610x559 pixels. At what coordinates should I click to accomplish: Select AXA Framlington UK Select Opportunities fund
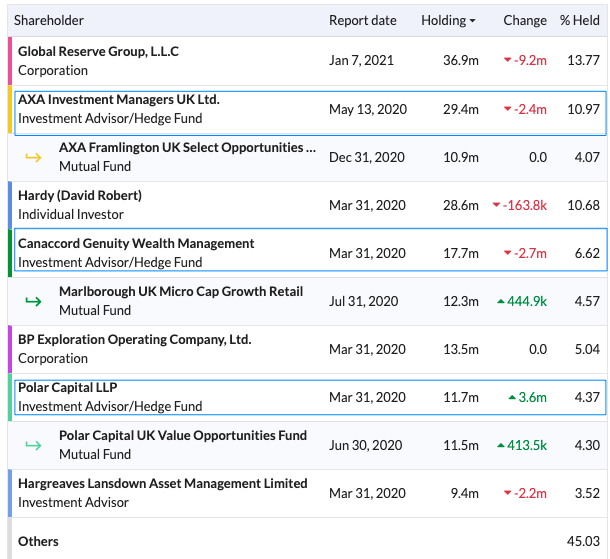(187, 147)
